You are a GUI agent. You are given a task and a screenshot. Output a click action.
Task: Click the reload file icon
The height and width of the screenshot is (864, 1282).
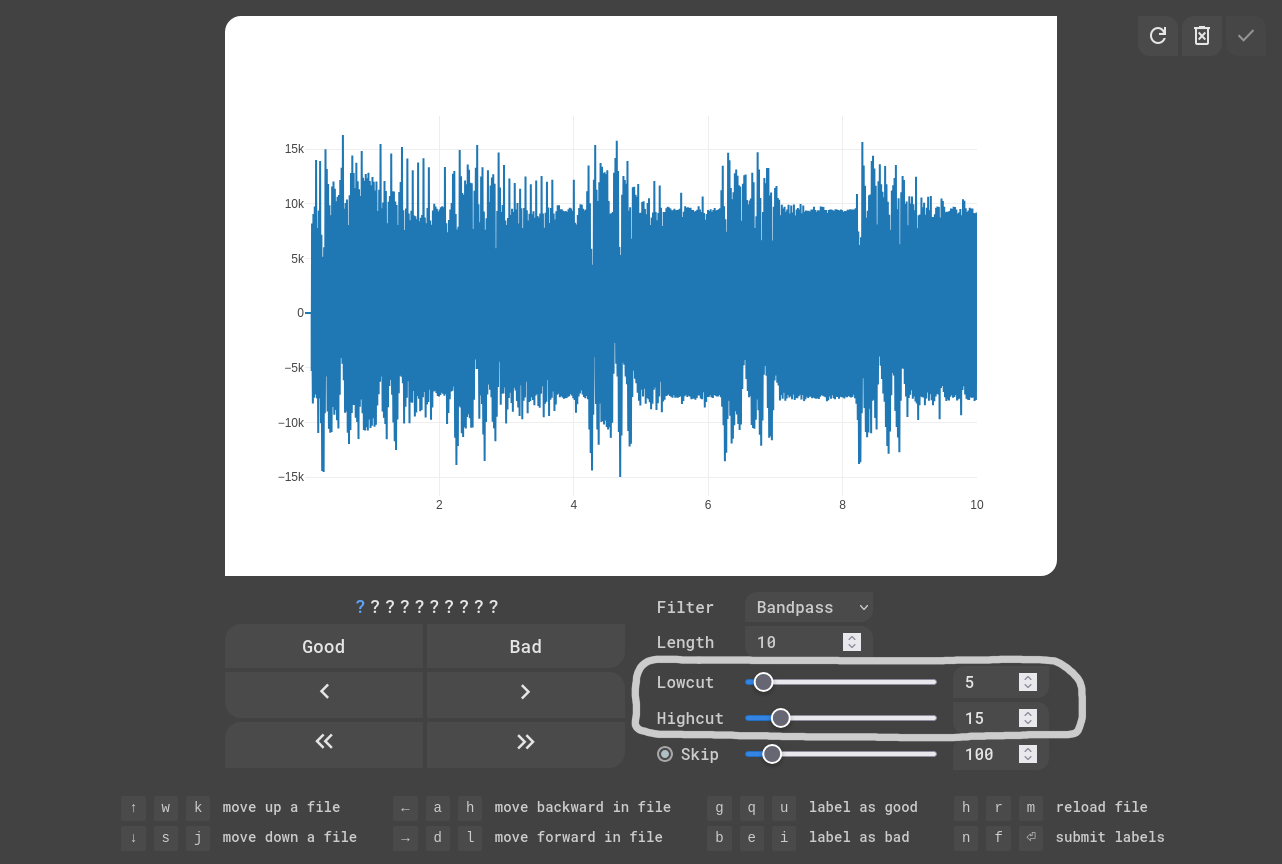point(1157,36)
